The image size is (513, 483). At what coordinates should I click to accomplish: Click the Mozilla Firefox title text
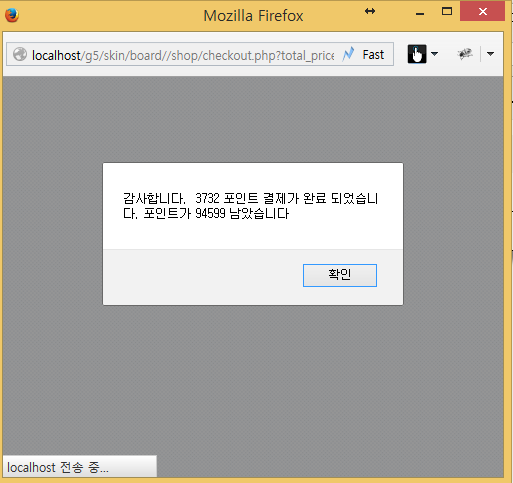pos(253,16)
